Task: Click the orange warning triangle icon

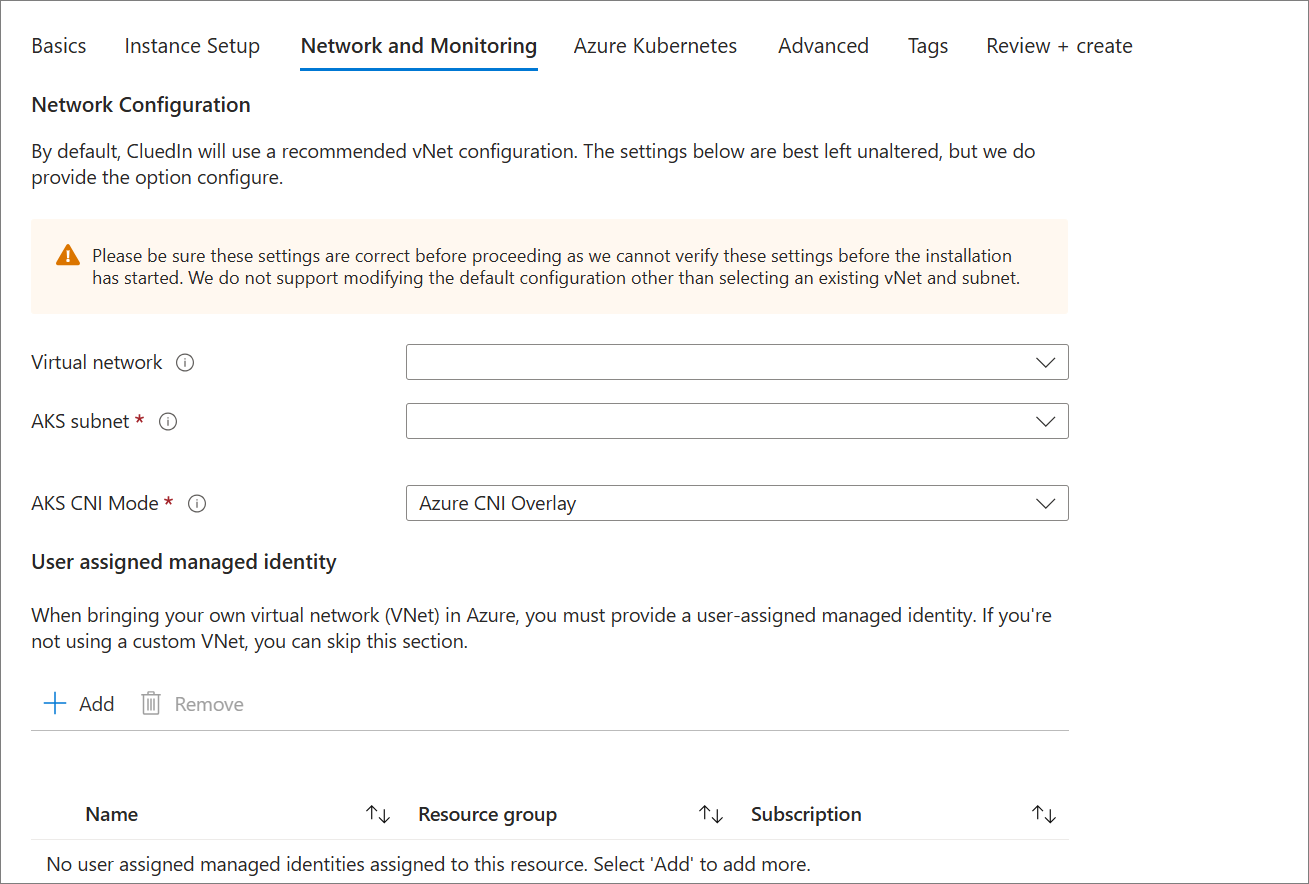Action: tap(68, 255)
